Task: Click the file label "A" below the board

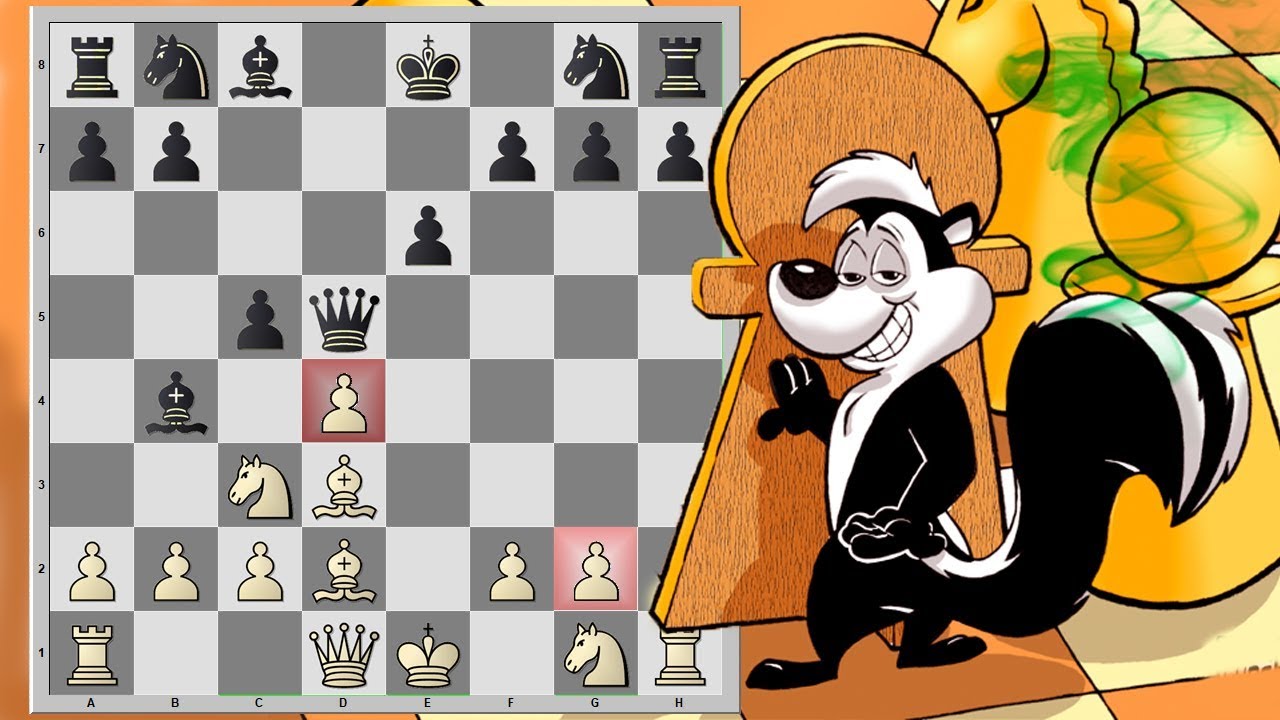Action: point(91,703)
